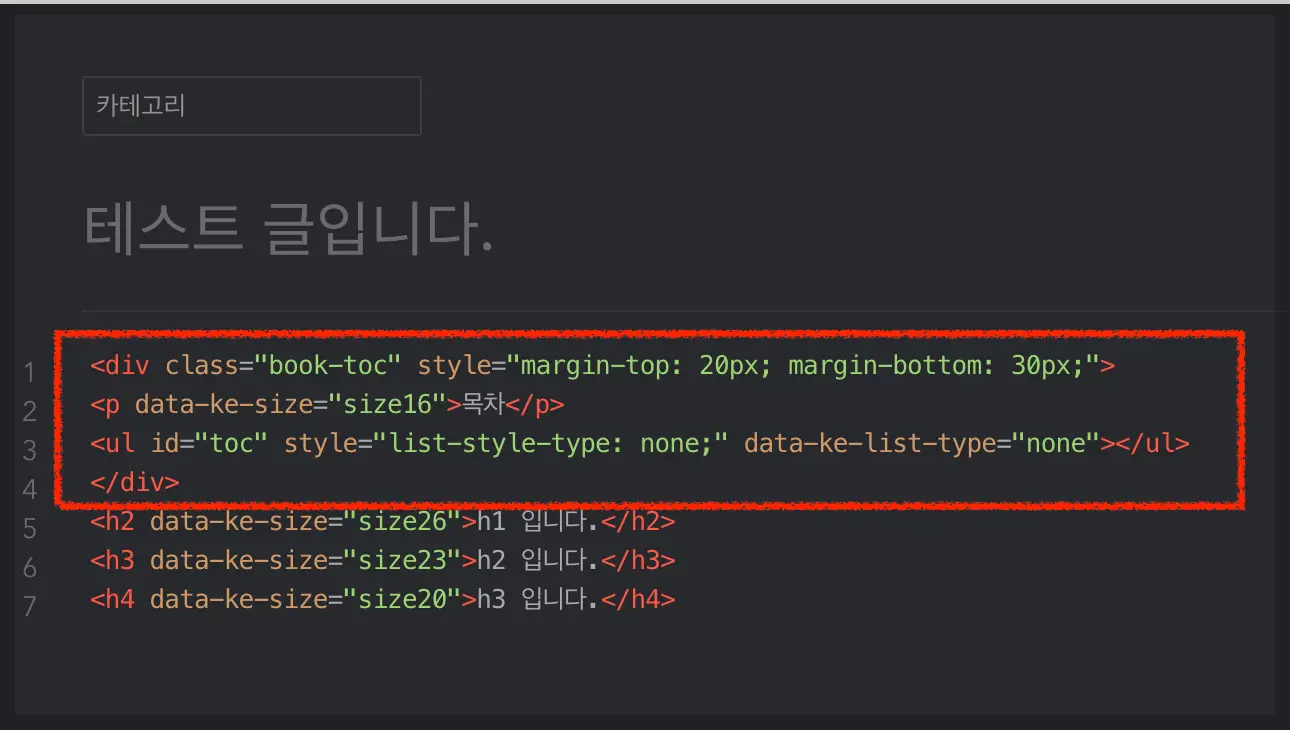Viewport: 1290px width, 730px height.
Task: Click the h2 line 'h1 입니다.'
Action: 382,522
